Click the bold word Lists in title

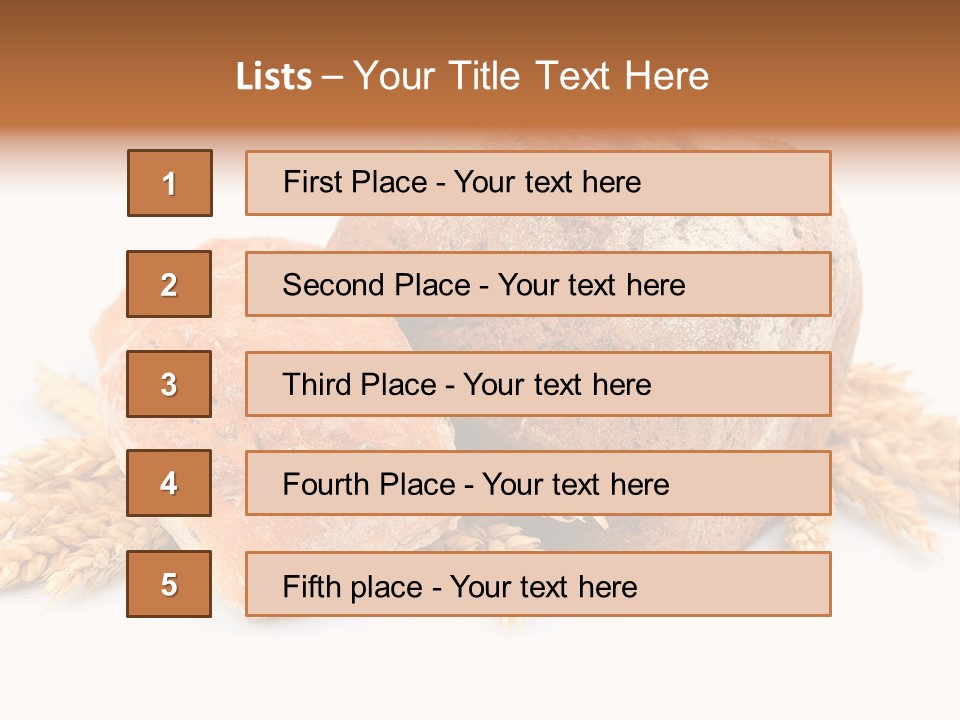(x=274, y=77)
